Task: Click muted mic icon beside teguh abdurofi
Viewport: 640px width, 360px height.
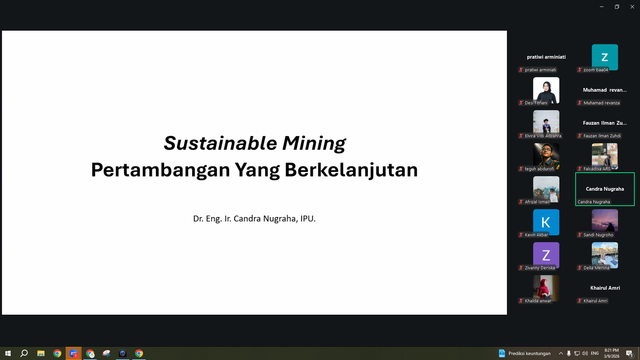Action: click(521, 169)
